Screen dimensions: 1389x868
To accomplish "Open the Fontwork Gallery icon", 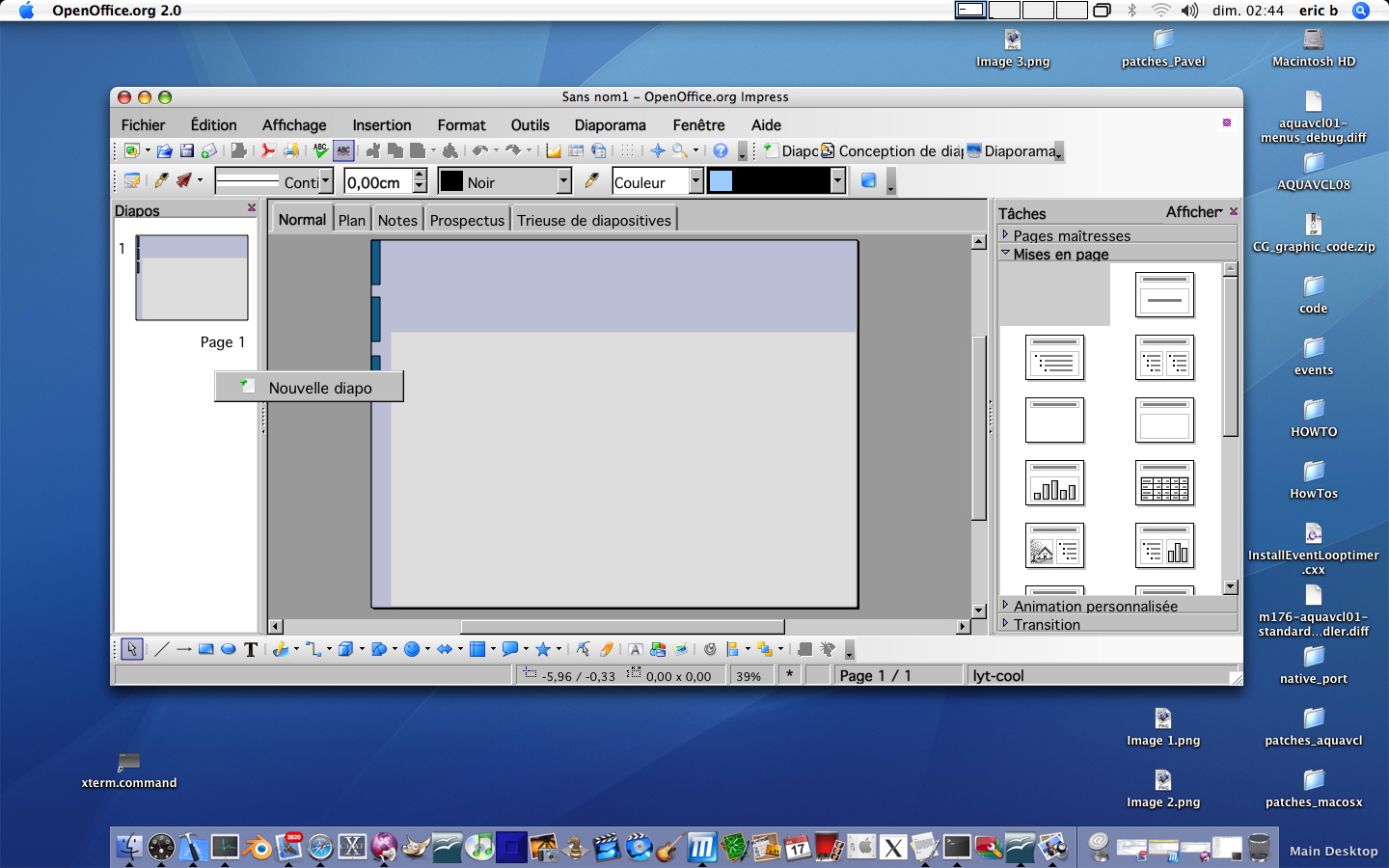I will 636,649.
